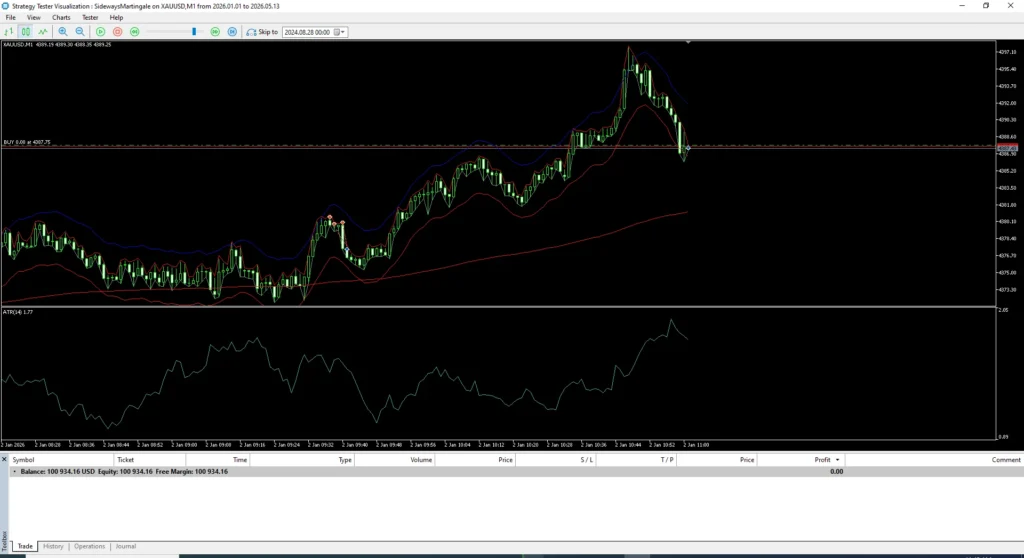Image resolution: width=1024 pixels, height=558 pixels.
Task: Adjust the visualization speed slider
Action: pos(194,31)
